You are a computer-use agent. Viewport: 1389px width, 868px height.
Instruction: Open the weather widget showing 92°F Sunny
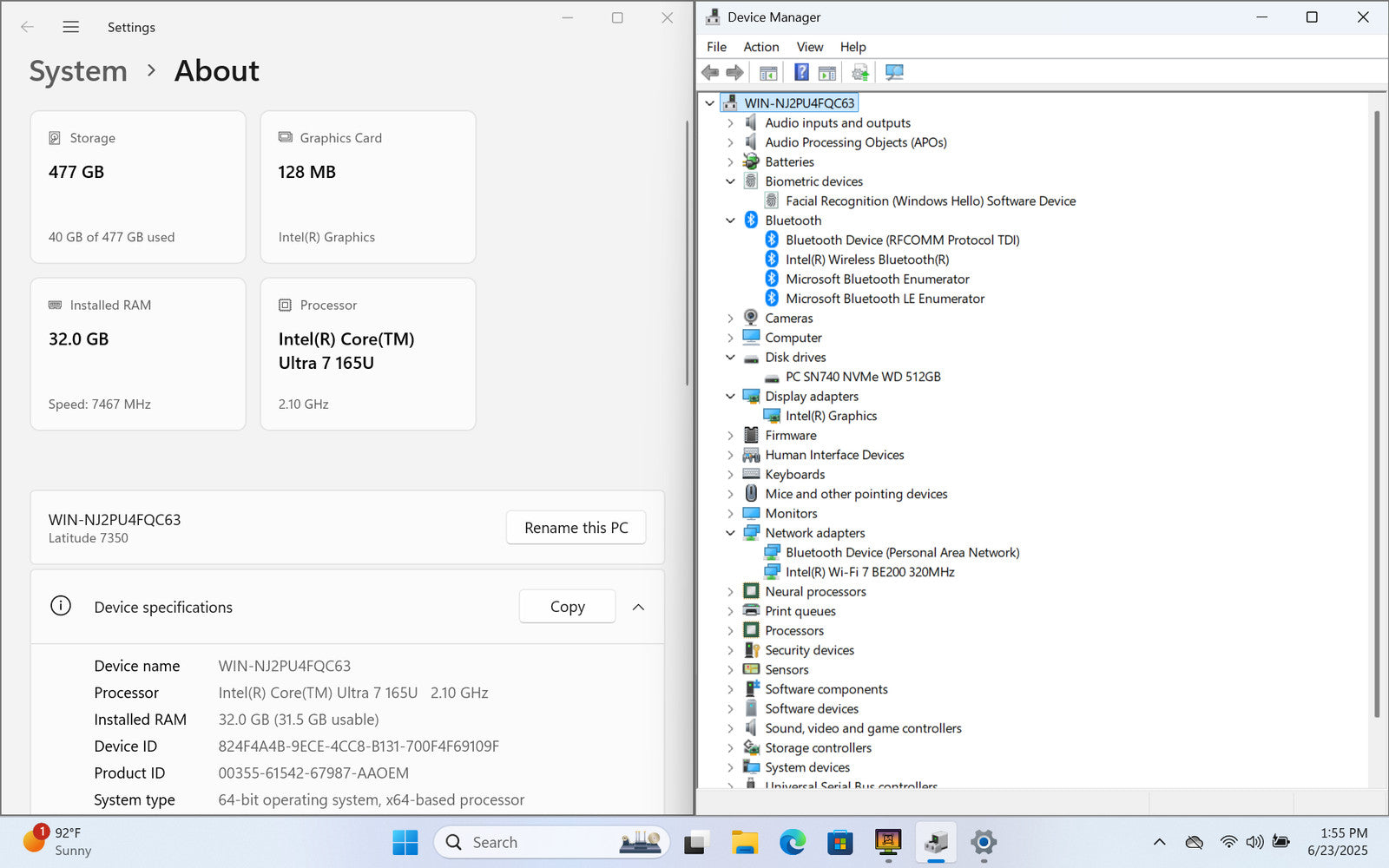tap(57, 842)
